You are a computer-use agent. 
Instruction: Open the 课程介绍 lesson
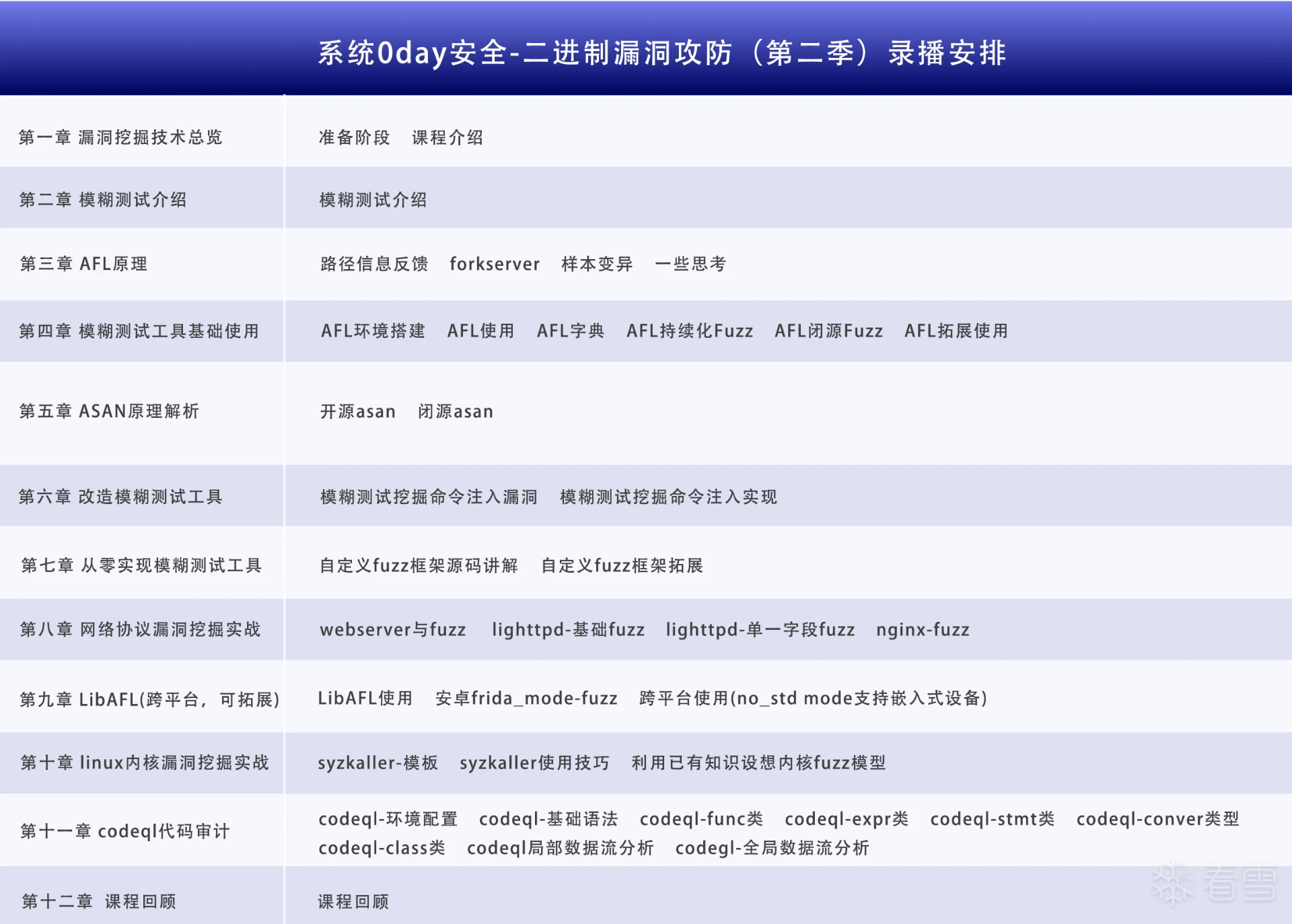click(447, 137)
